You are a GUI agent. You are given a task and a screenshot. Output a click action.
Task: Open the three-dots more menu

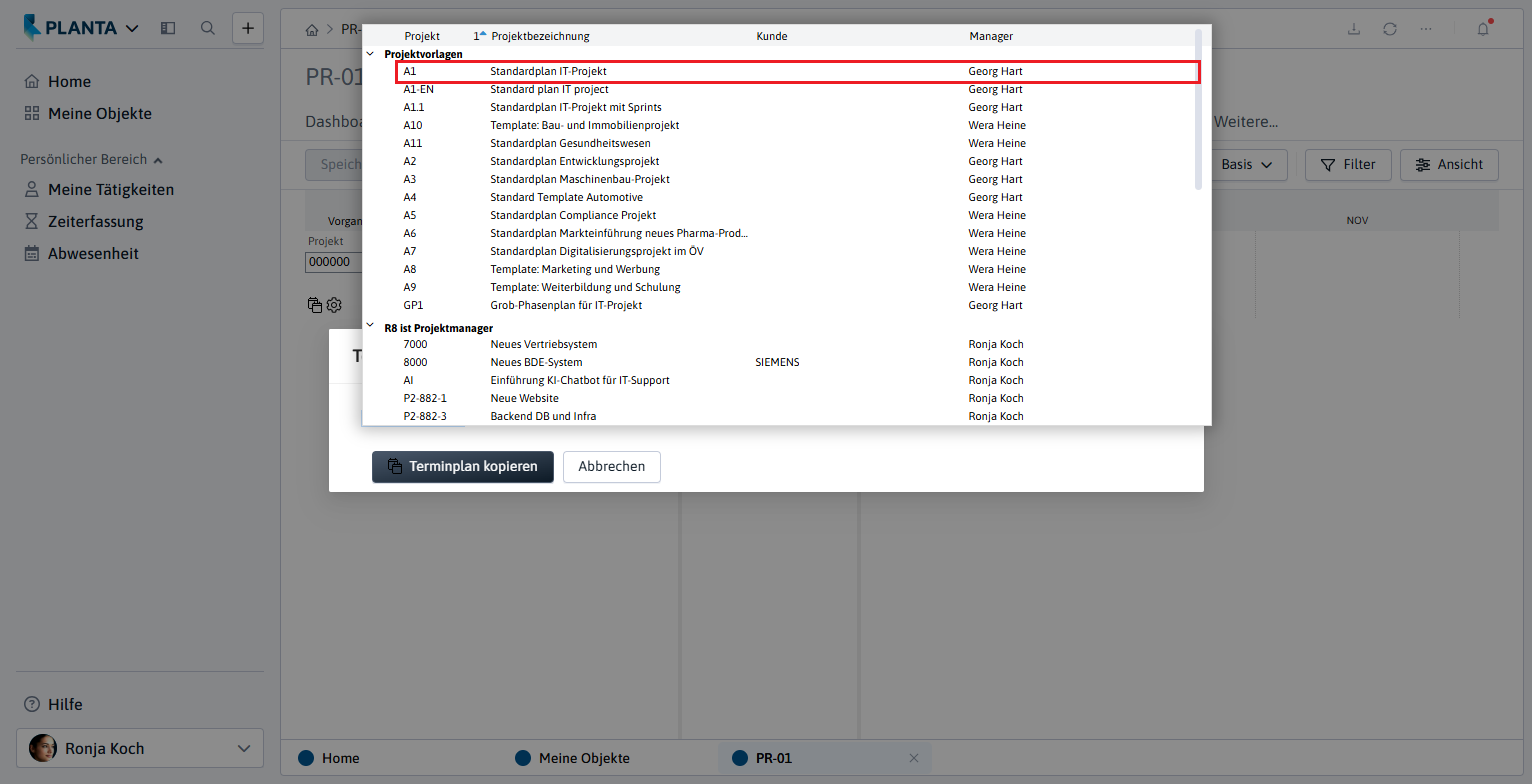[x=1426, y=29]
